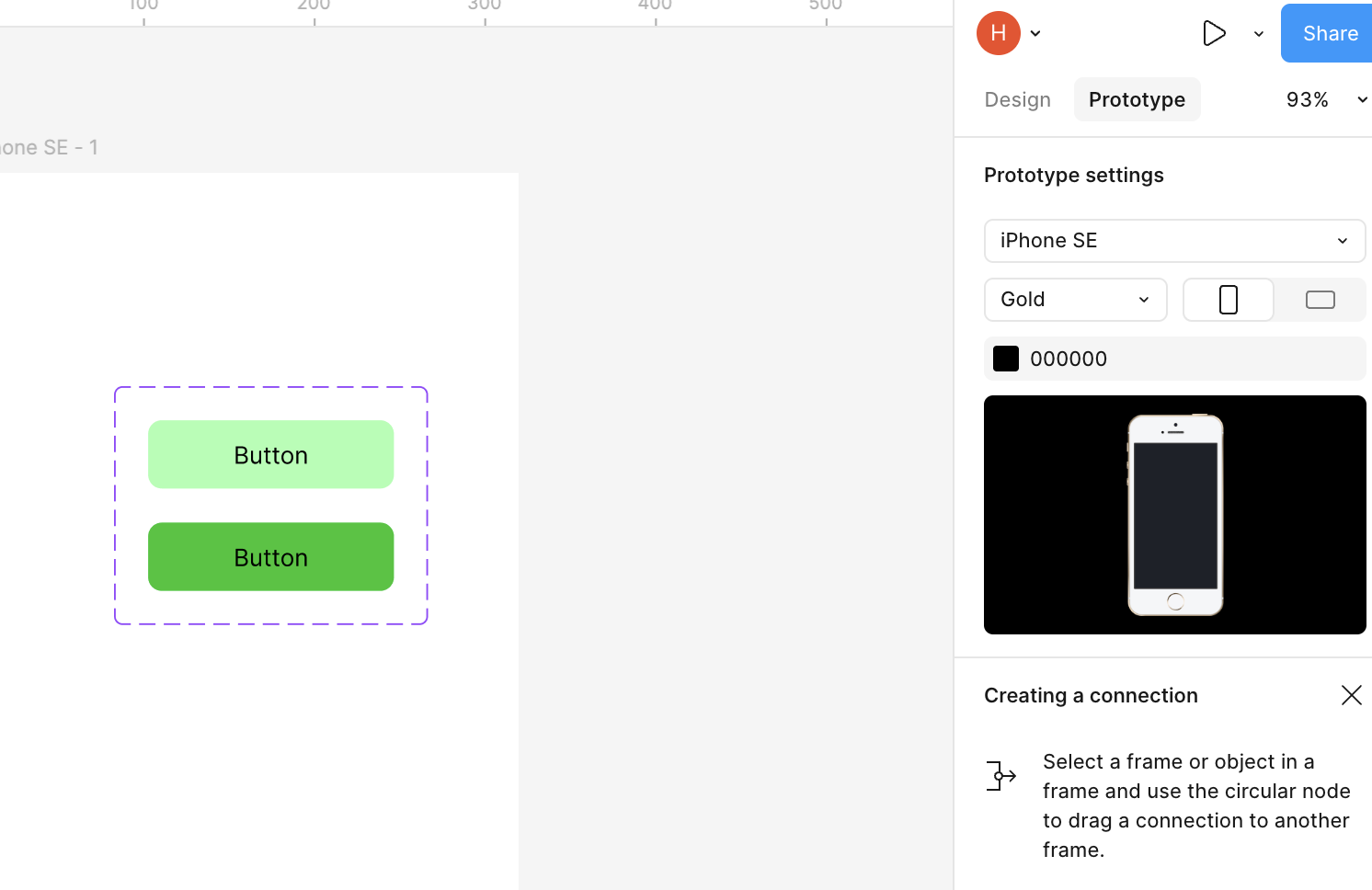Viewport: 1372px width, 890px height.
Task: Open the iPhone SE device dropdown
Action: tap(1174, 241)
